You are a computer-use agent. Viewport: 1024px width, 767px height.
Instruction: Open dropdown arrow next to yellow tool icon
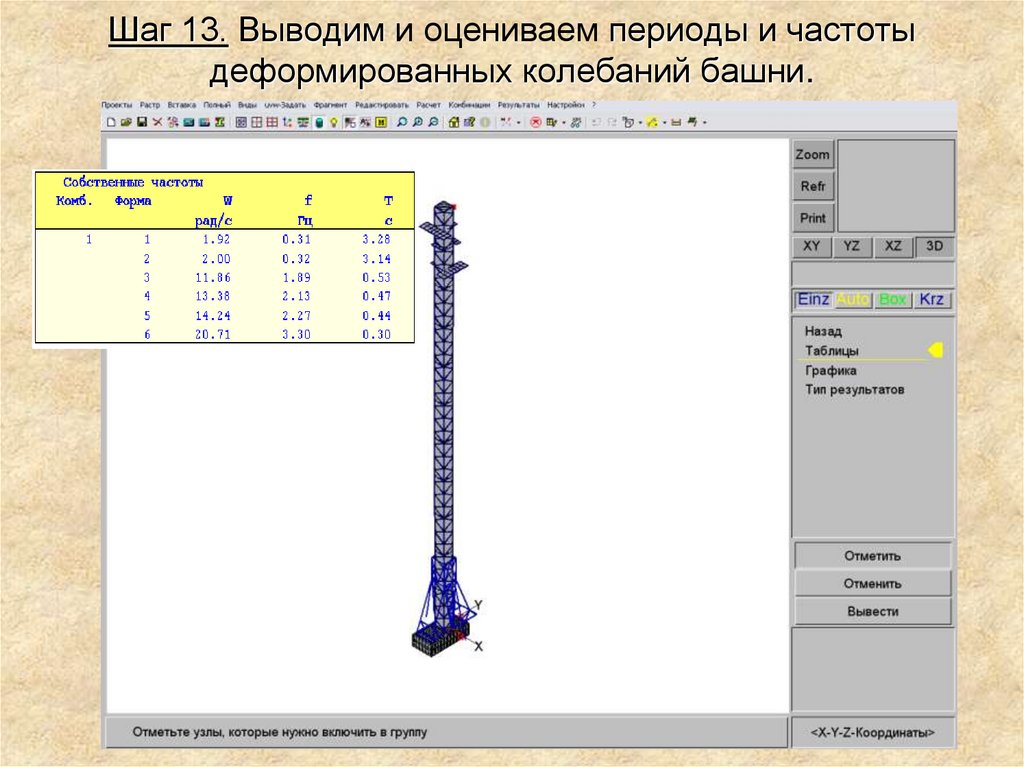tap(664, 123)
